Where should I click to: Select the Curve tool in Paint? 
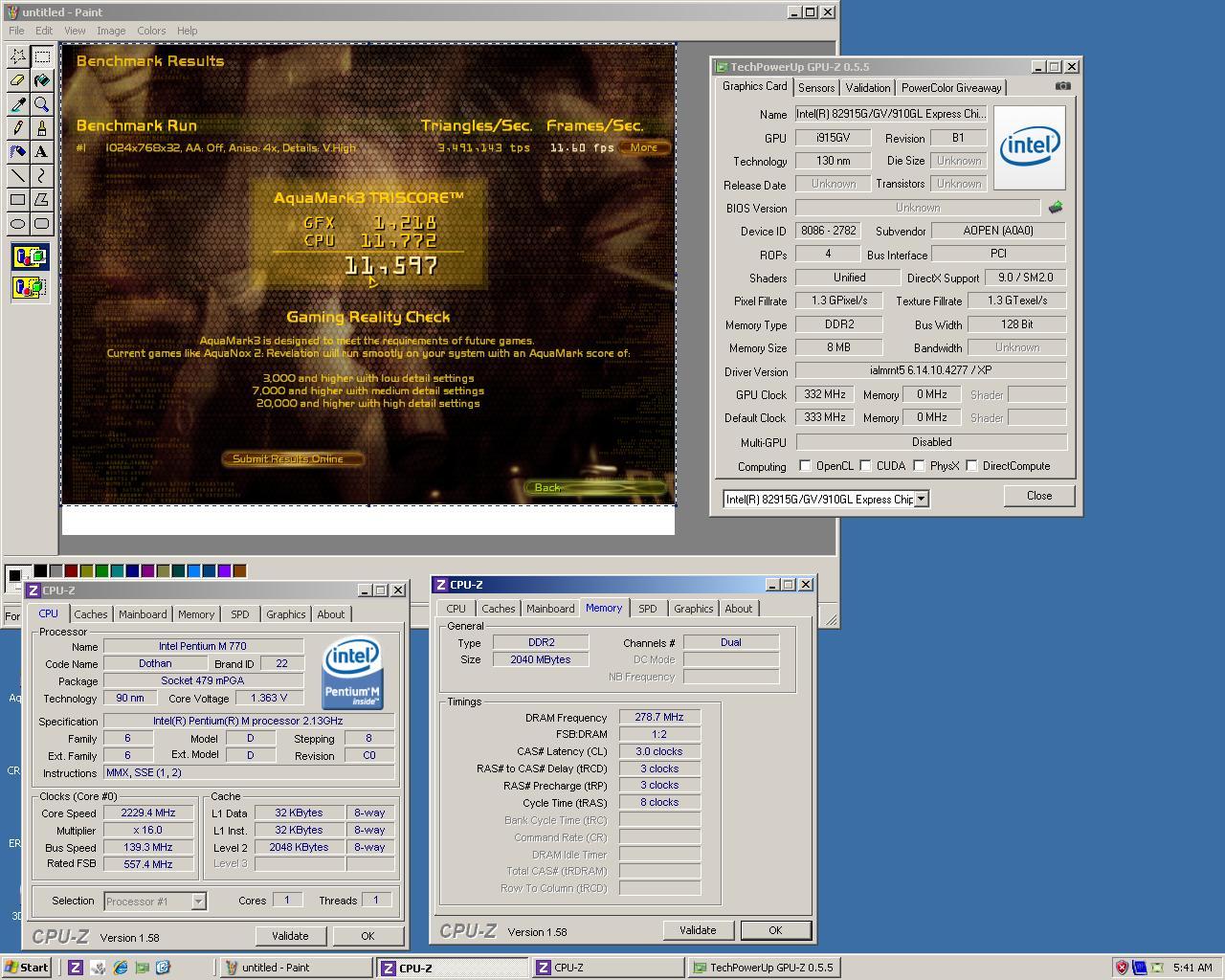click(x=42, y=176)
